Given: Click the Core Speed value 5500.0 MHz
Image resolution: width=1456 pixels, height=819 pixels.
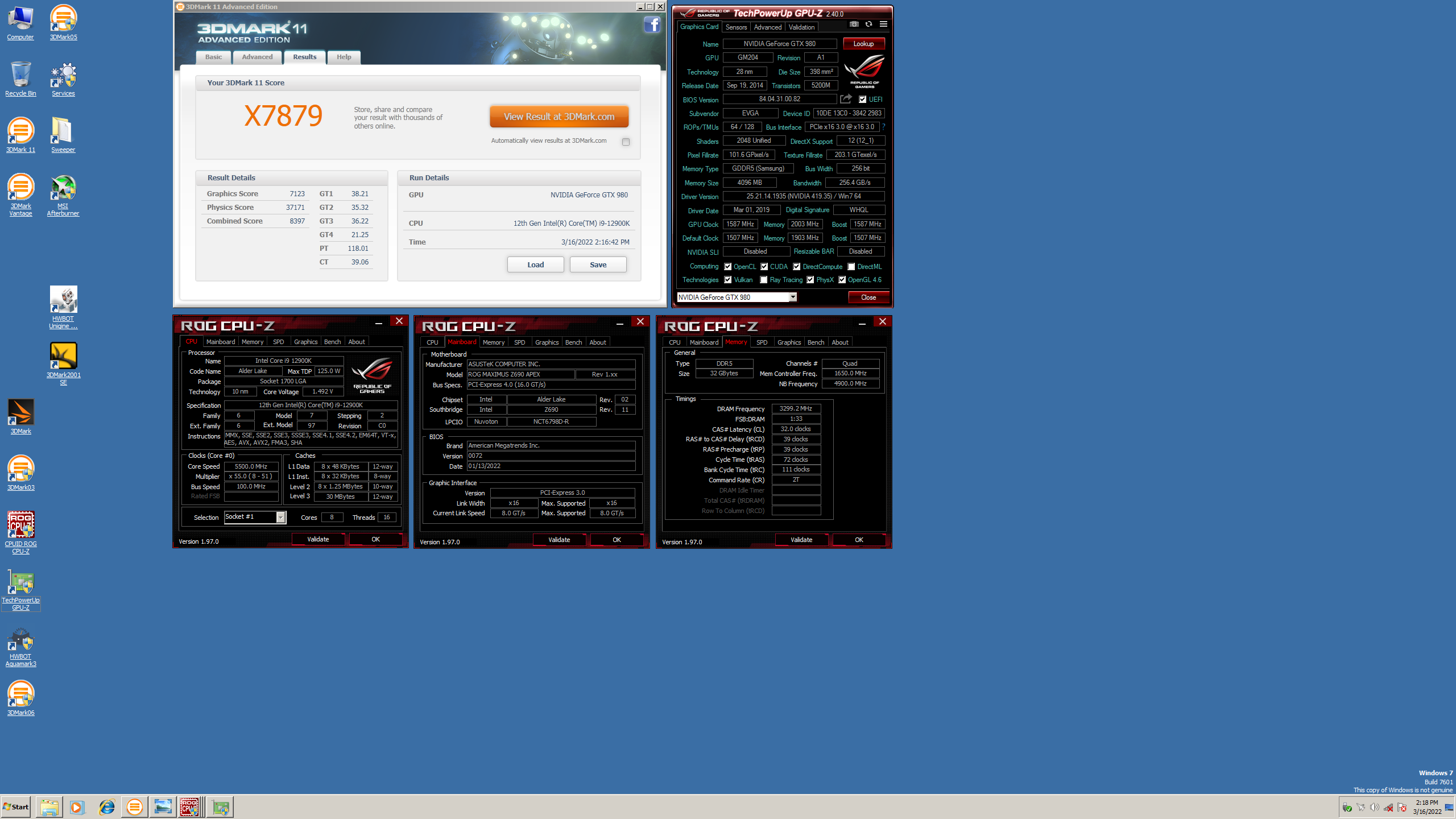Looking at the screenshot, I should [251, 466].
